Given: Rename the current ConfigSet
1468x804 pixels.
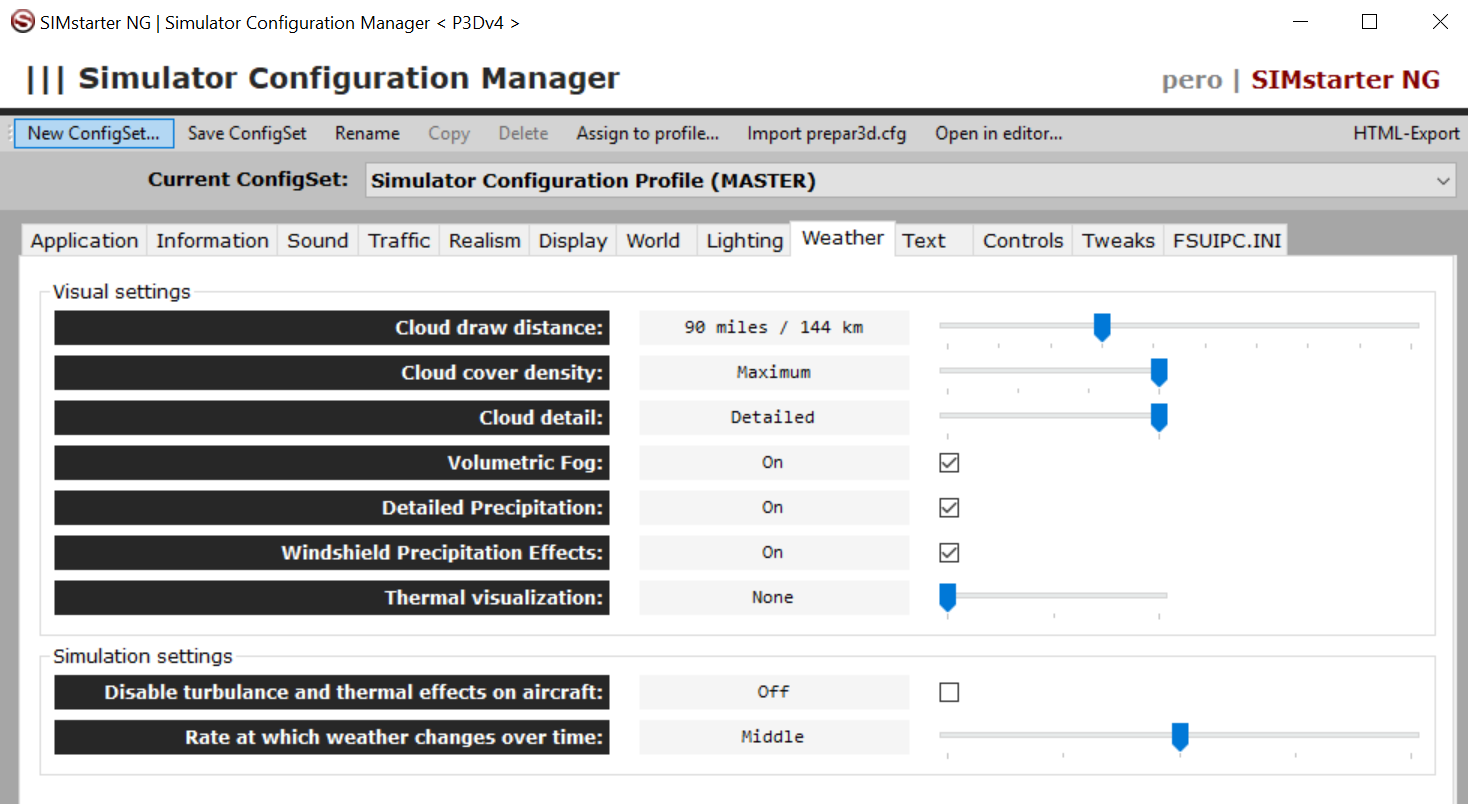Looking at the screenshot, I should [367, 133].
